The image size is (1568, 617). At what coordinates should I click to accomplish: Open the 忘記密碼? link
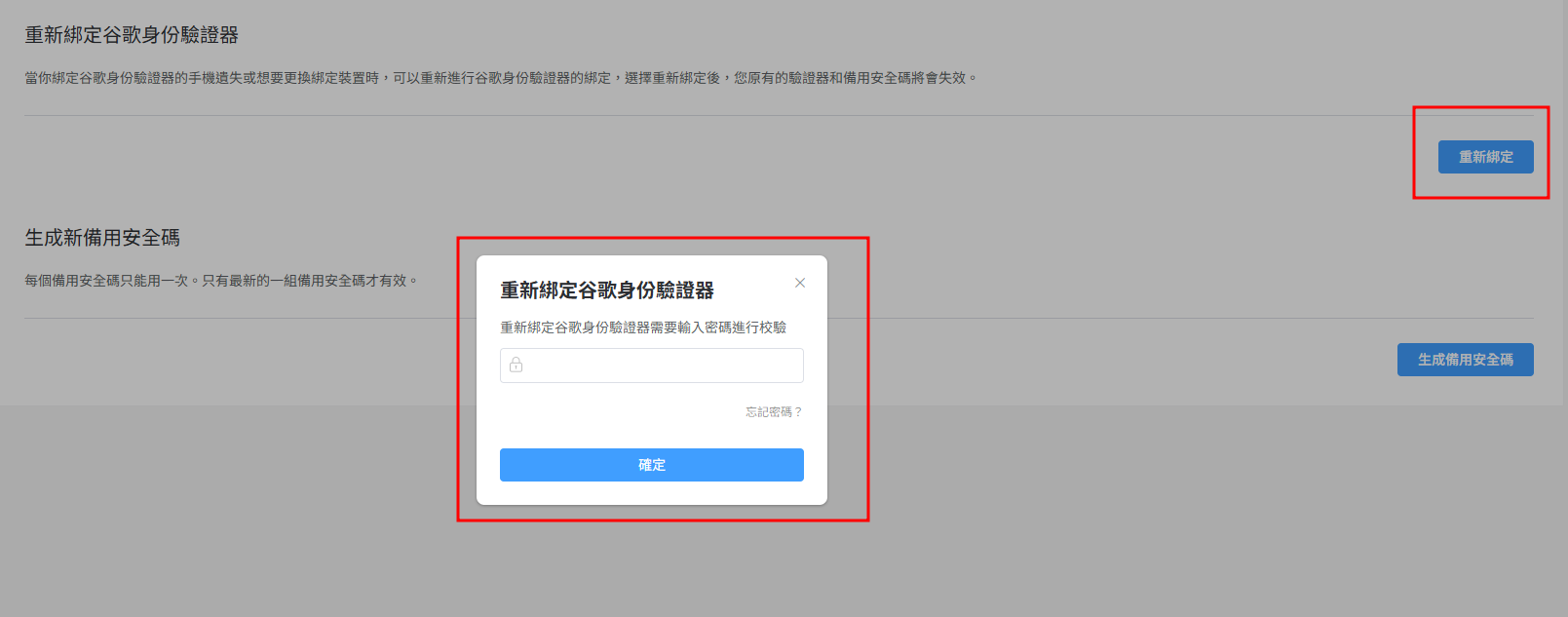tap(774, 412)
